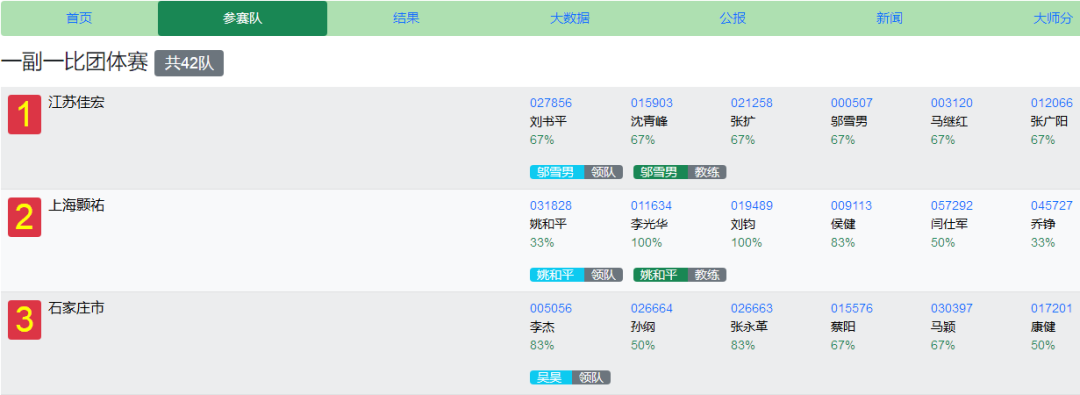Switch to the 大数据 tab
Image resolution: width=1080 pixels, height=395 pixels.
click(x=570, y=19)
